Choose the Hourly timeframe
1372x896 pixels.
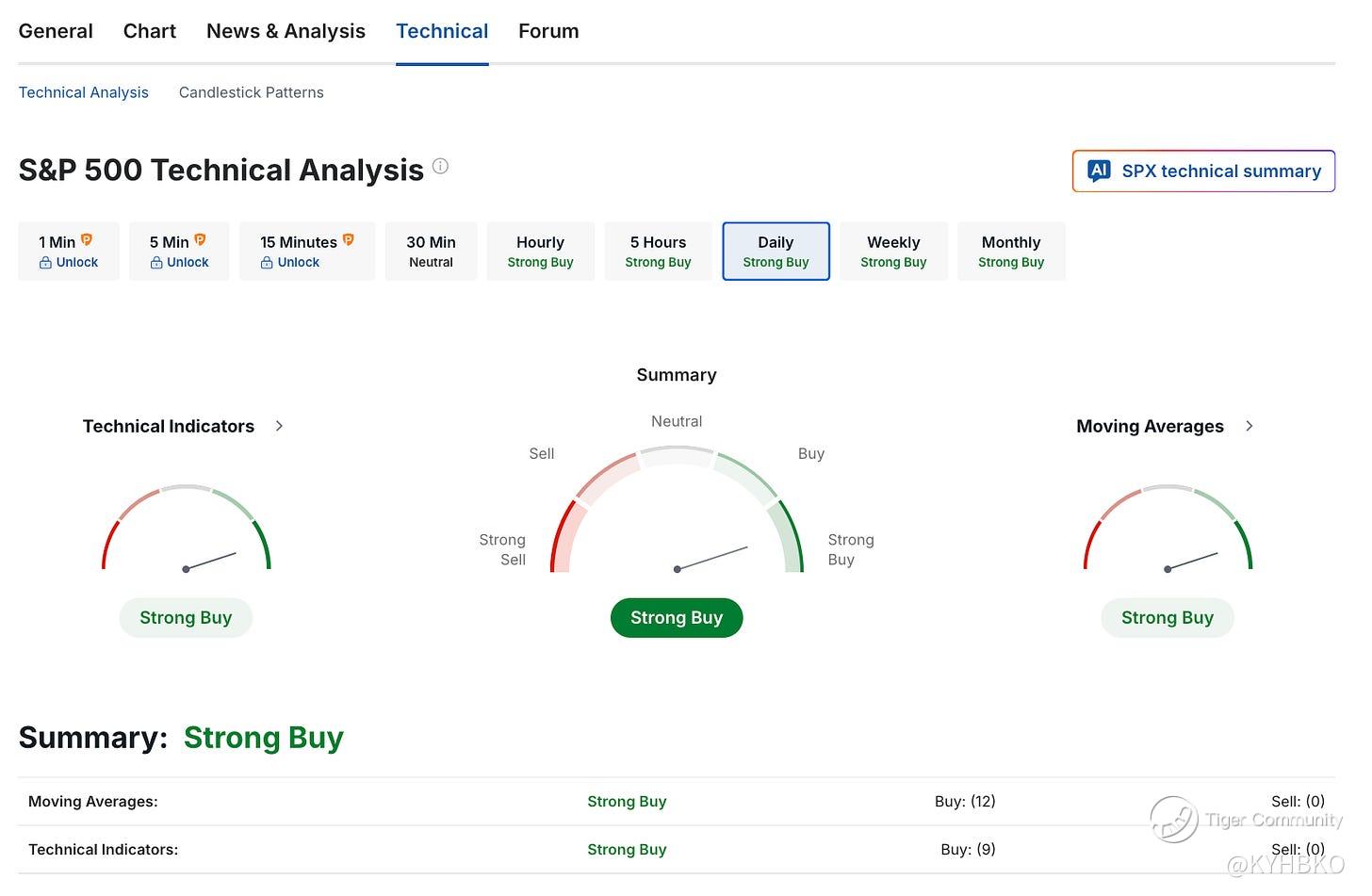pyautogui.click(x=540, y=252)
